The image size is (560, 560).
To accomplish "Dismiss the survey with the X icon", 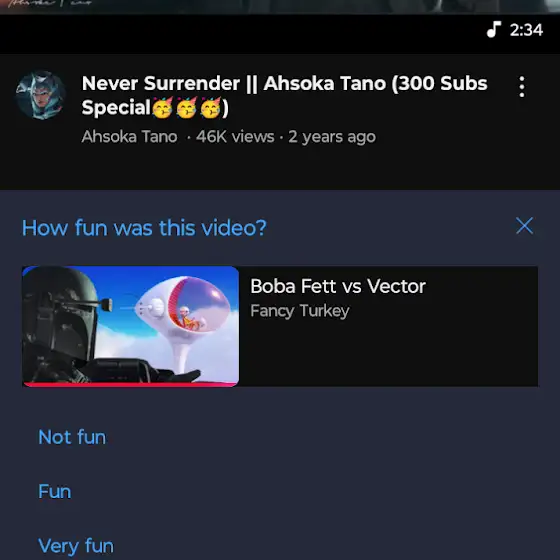I will [524, 226].
